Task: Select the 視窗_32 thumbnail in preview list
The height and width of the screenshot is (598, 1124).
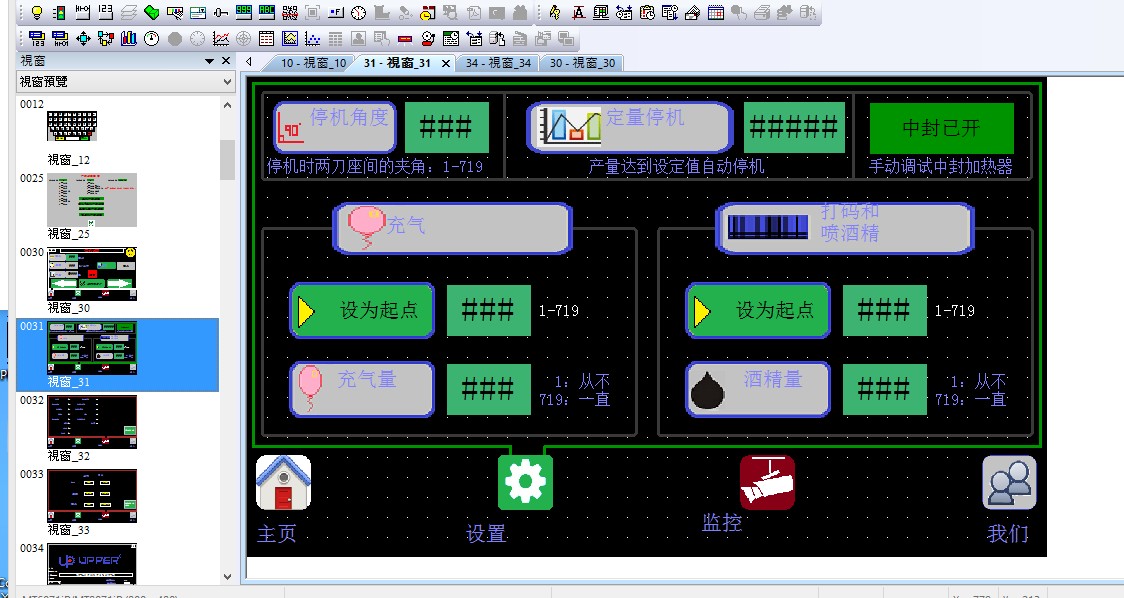Action: click(x=92, y=422)
